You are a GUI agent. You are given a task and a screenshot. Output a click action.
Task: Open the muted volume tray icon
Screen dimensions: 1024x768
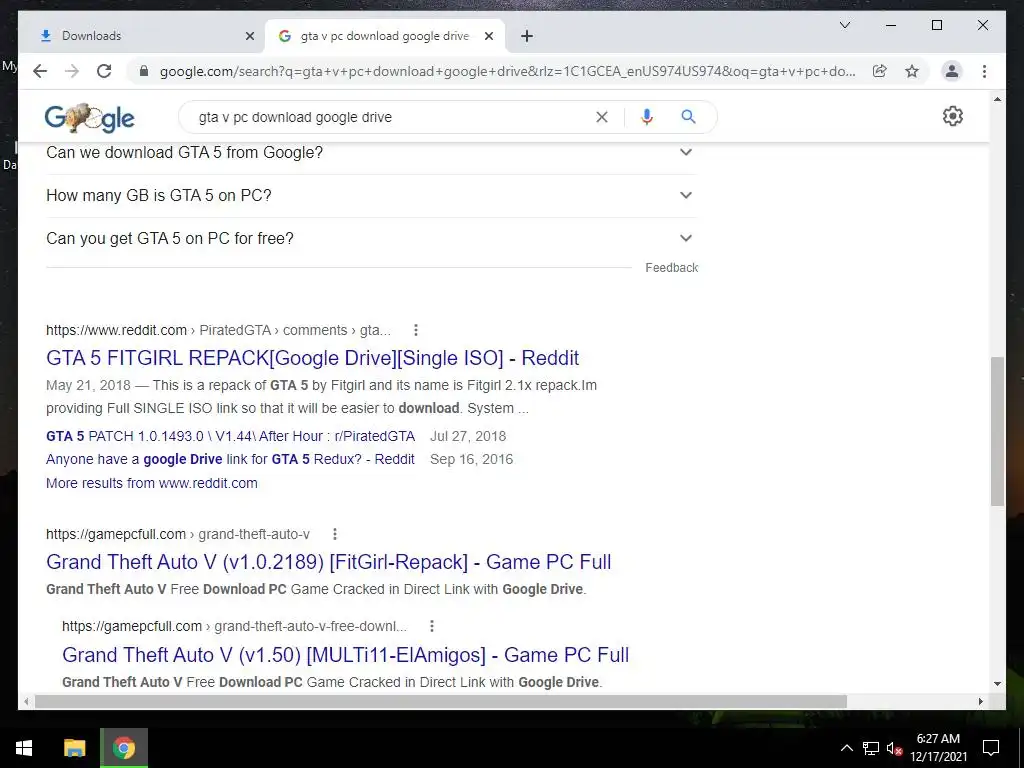pos(894,748)
